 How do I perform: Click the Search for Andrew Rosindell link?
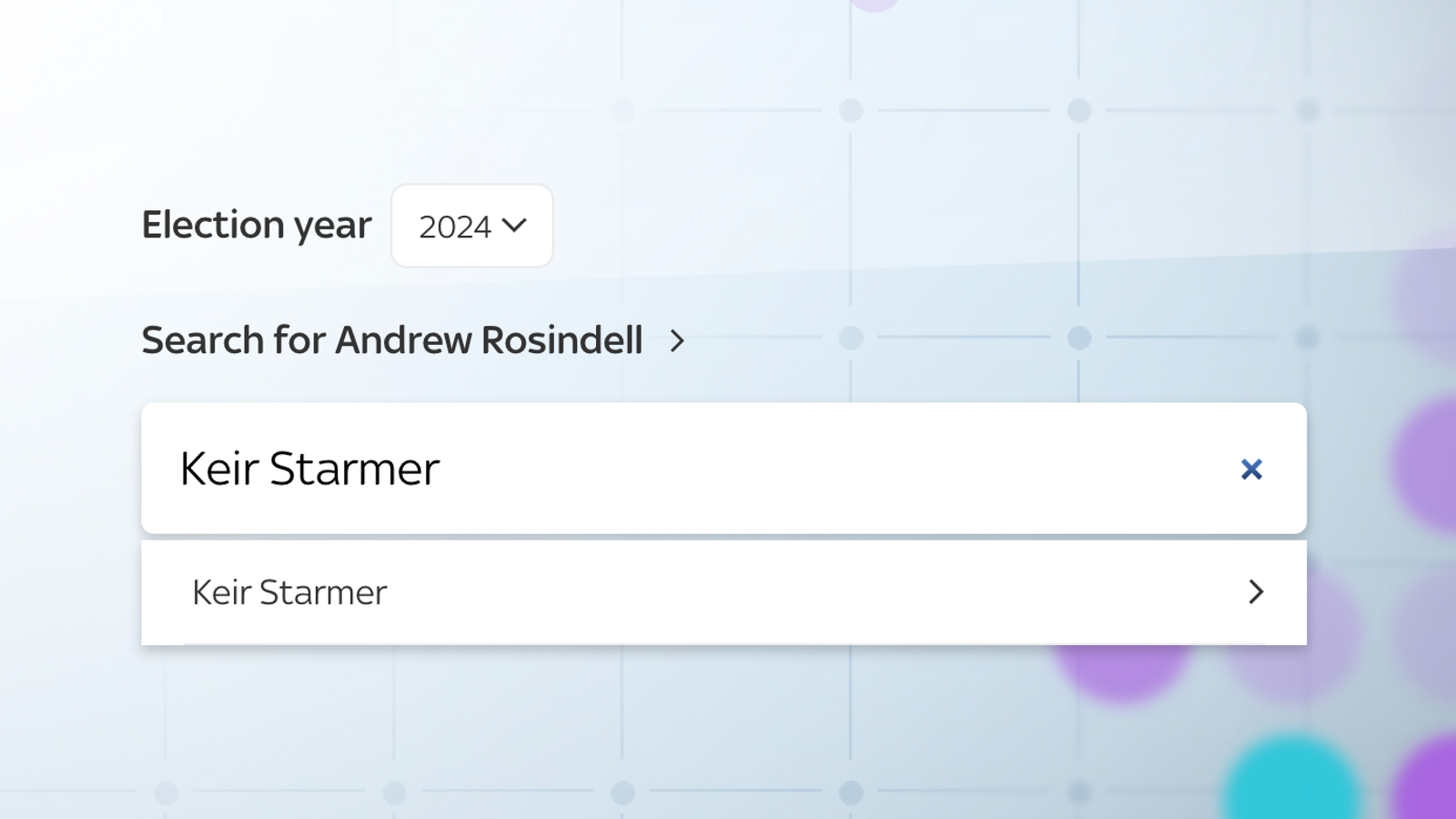[392, 340]
